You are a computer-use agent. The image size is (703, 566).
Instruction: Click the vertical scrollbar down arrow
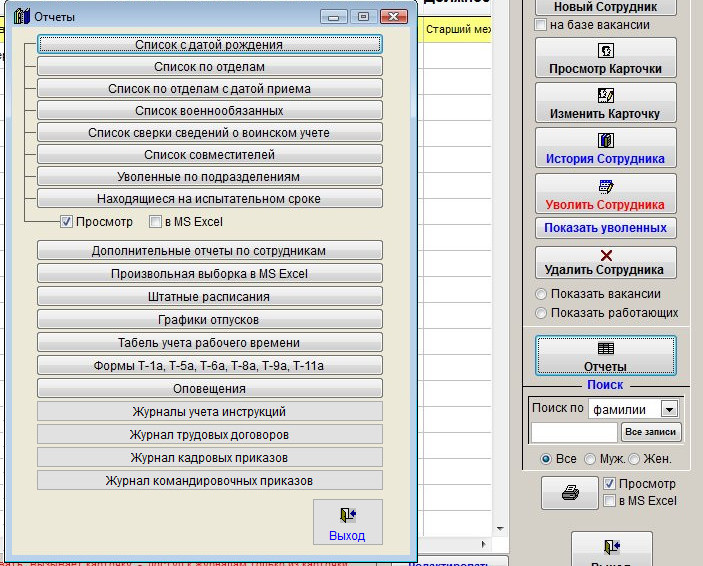point(500,529)
